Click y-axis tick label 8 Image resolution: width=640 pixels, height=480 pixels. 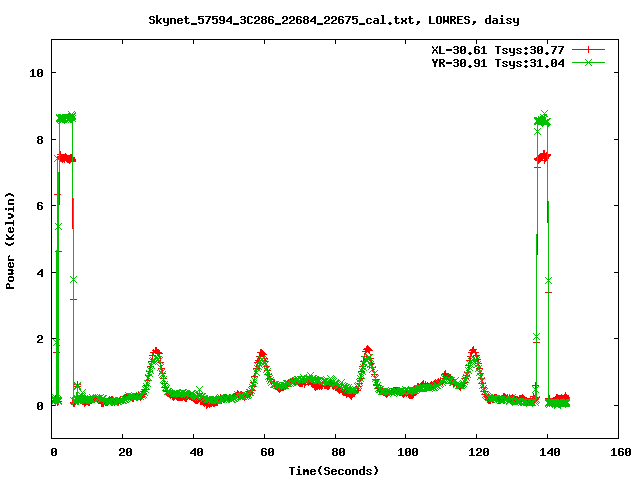pos(40,140)
